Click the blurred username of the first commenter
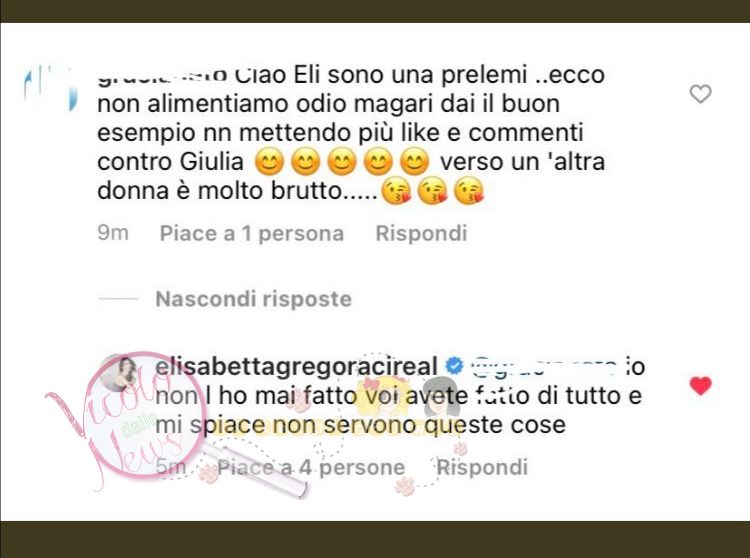Viewport: 750px width, 558px height. [x=162, y=76]
